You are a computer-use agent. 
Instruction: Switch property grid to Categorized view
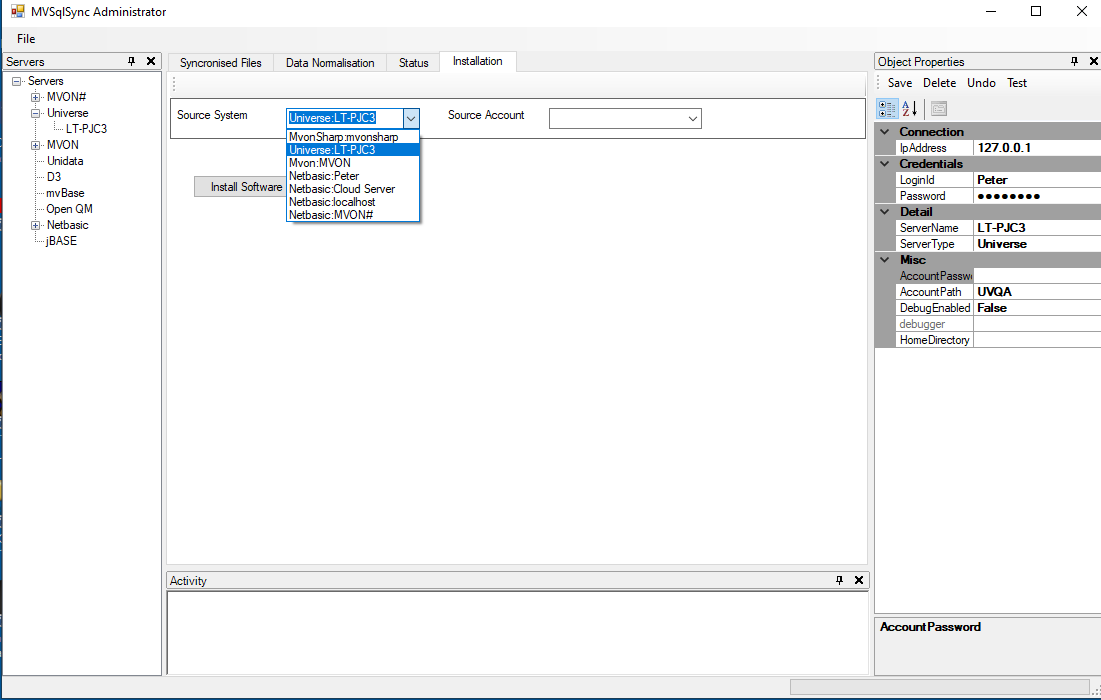click(x=887, y=109)
